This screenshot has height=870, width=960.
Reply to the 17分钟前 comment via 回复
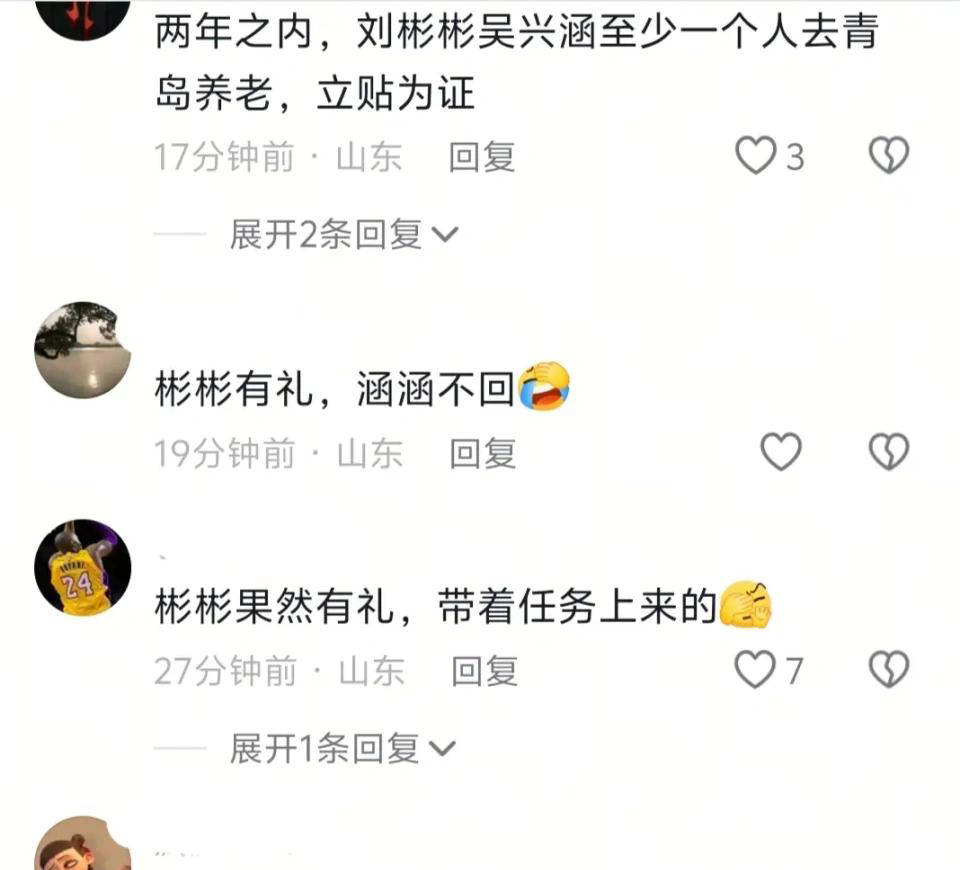tap(482, 157)
